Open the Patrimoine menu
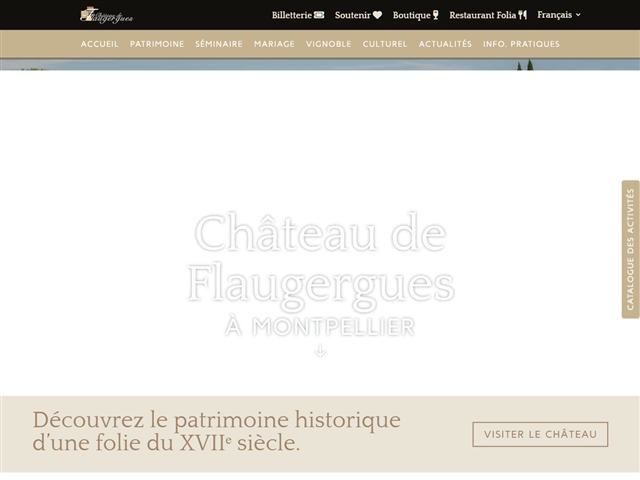Image resolution: width=640 pixels, height=480 pixels. tap(157, 44)
